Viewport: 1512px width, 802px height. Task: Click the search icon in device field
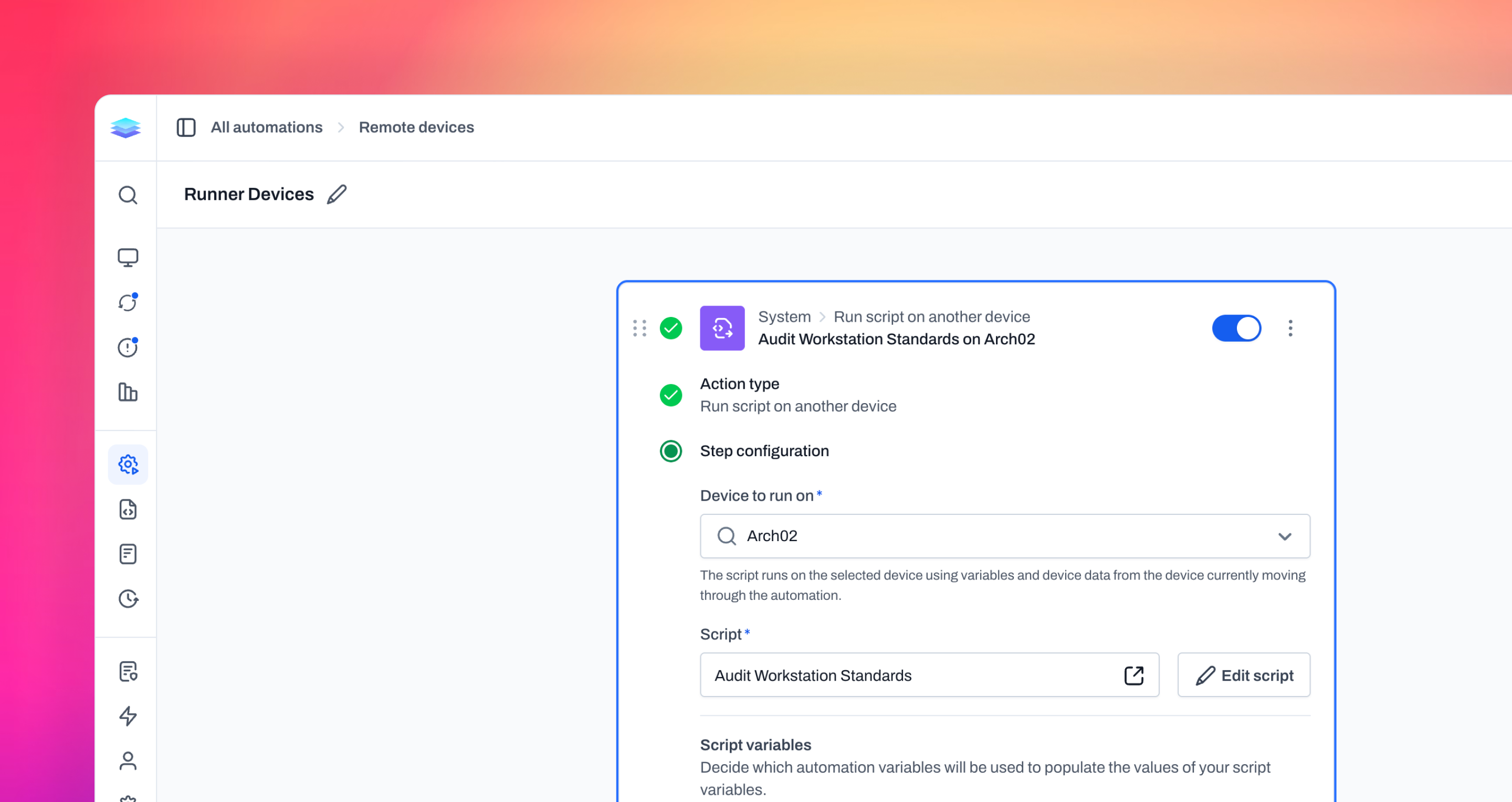point(727,536)
